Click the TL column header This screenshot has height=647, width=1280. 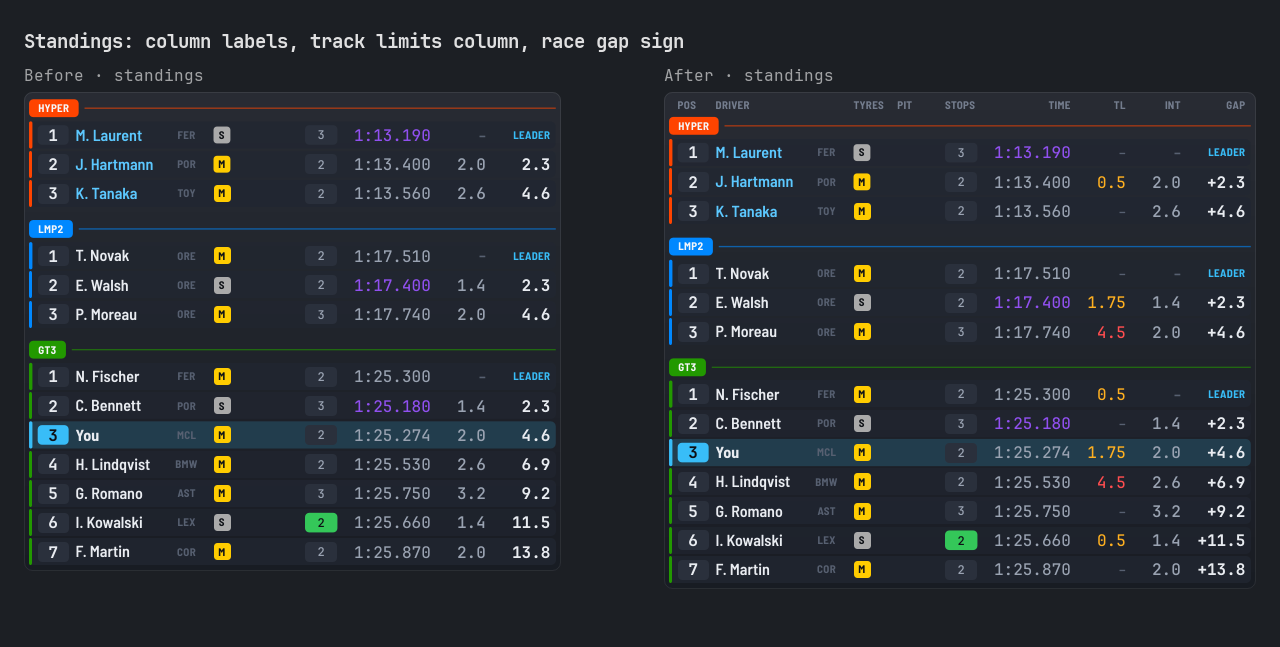pyautogui.click(x=1120, y=106)
